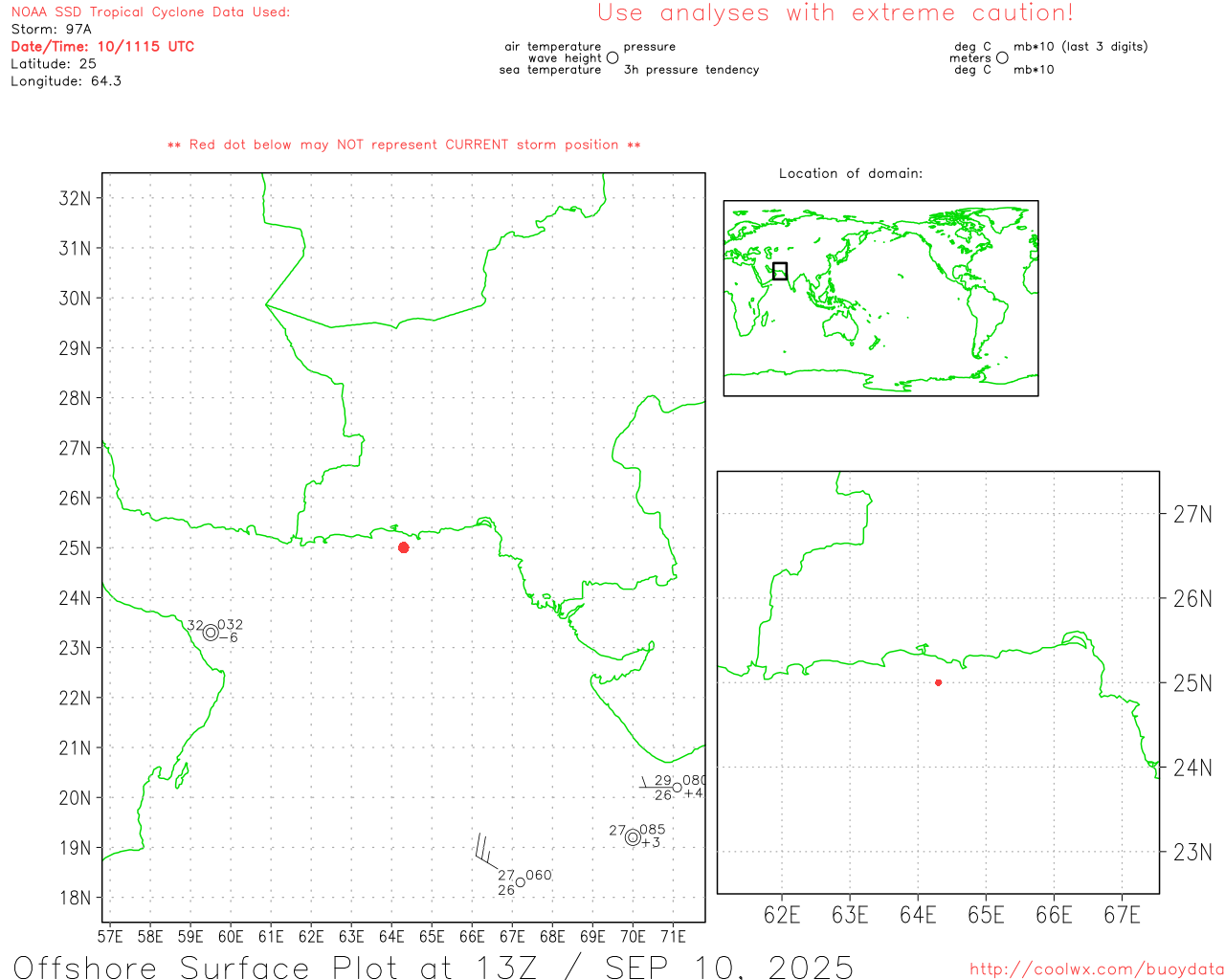
Task: Click the -6 pressure tendency value
Action: [228, 637]
